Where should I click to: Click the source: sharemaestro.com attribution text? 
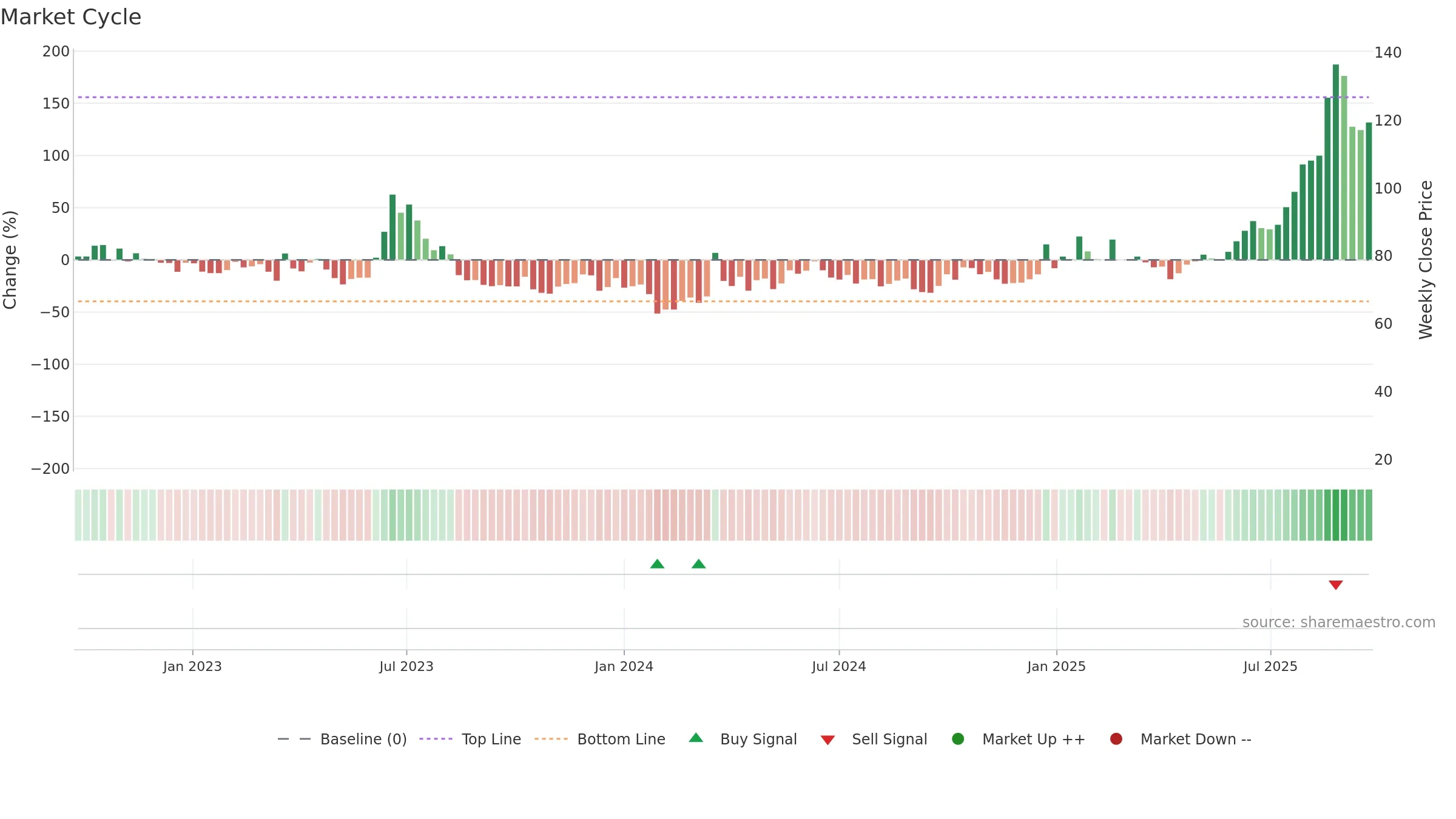point(1338,622)
